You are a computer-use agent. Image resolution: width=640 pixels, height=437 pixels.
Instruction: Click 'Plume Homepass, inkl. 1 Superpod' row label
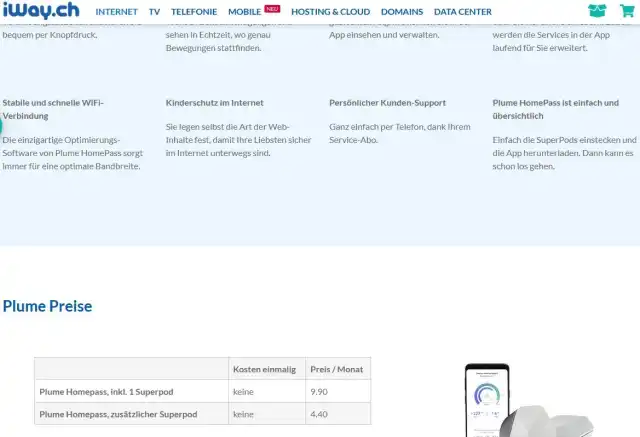click(106, 392)
